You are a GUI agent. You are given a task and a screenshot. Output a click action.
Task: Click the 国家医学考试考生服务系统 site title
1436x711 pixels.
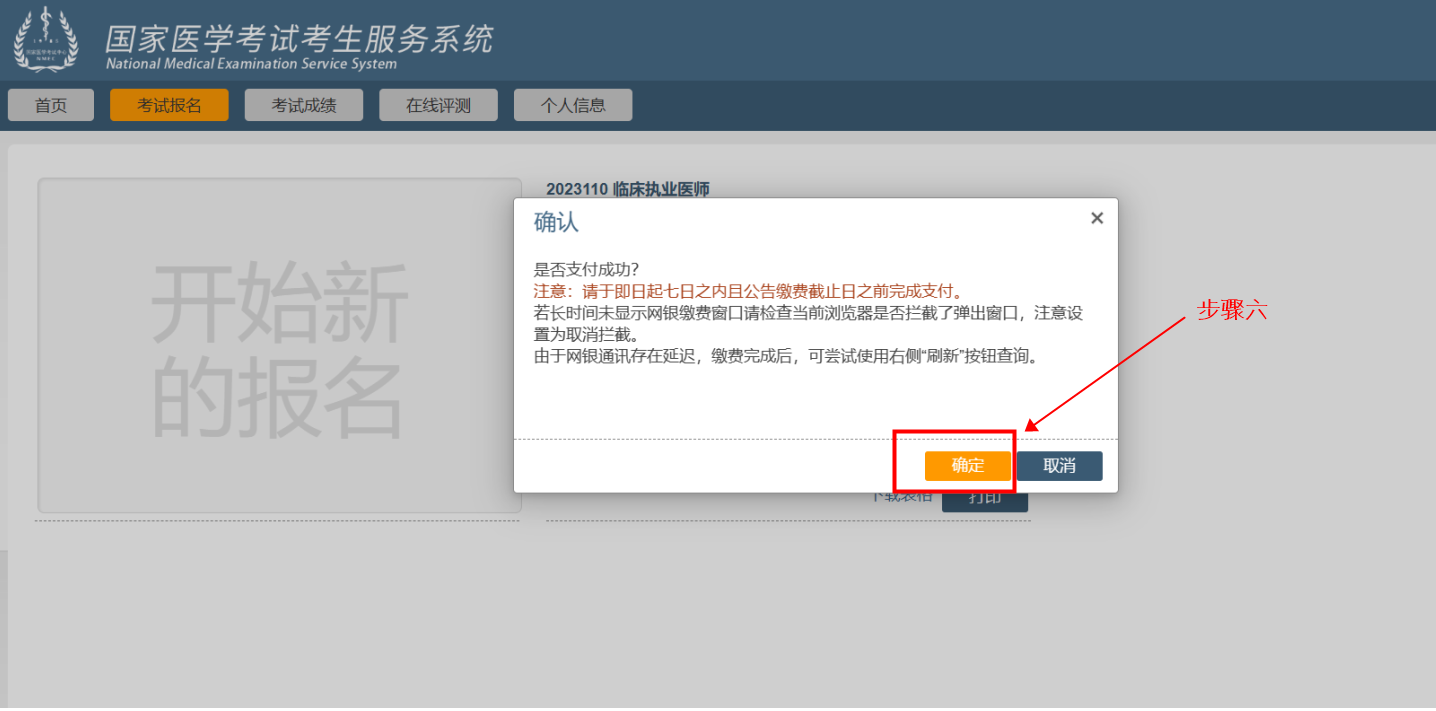299,38
